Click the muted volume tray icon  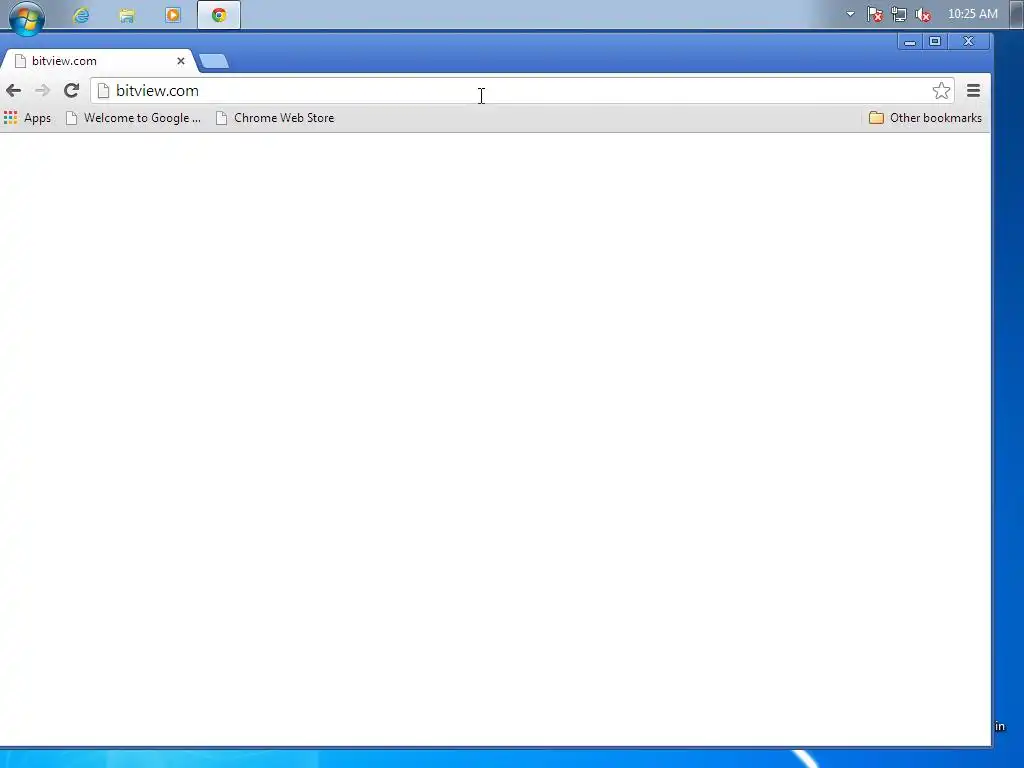click(x=923, y=14)
